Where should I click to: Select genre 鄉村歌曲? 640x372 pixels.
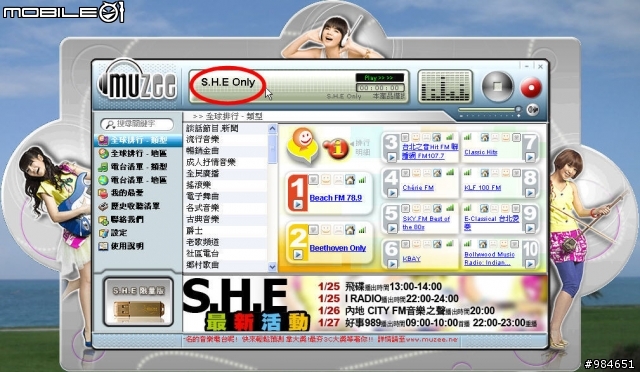pyautogui.click(x=226, y=265)
